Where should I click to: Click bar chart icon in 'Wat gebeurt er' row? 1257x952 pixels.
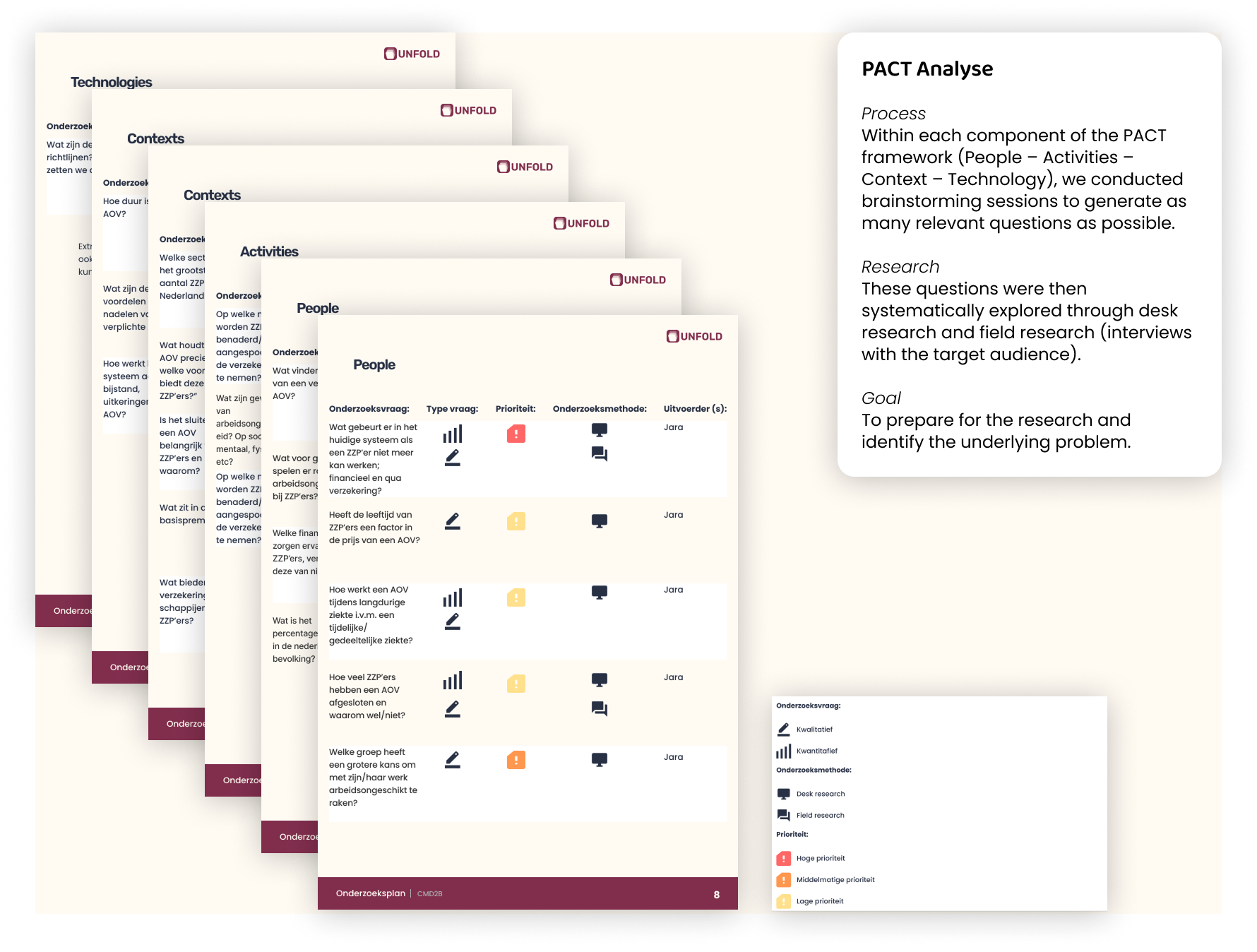pyautogui.click(x=453, y=434)
